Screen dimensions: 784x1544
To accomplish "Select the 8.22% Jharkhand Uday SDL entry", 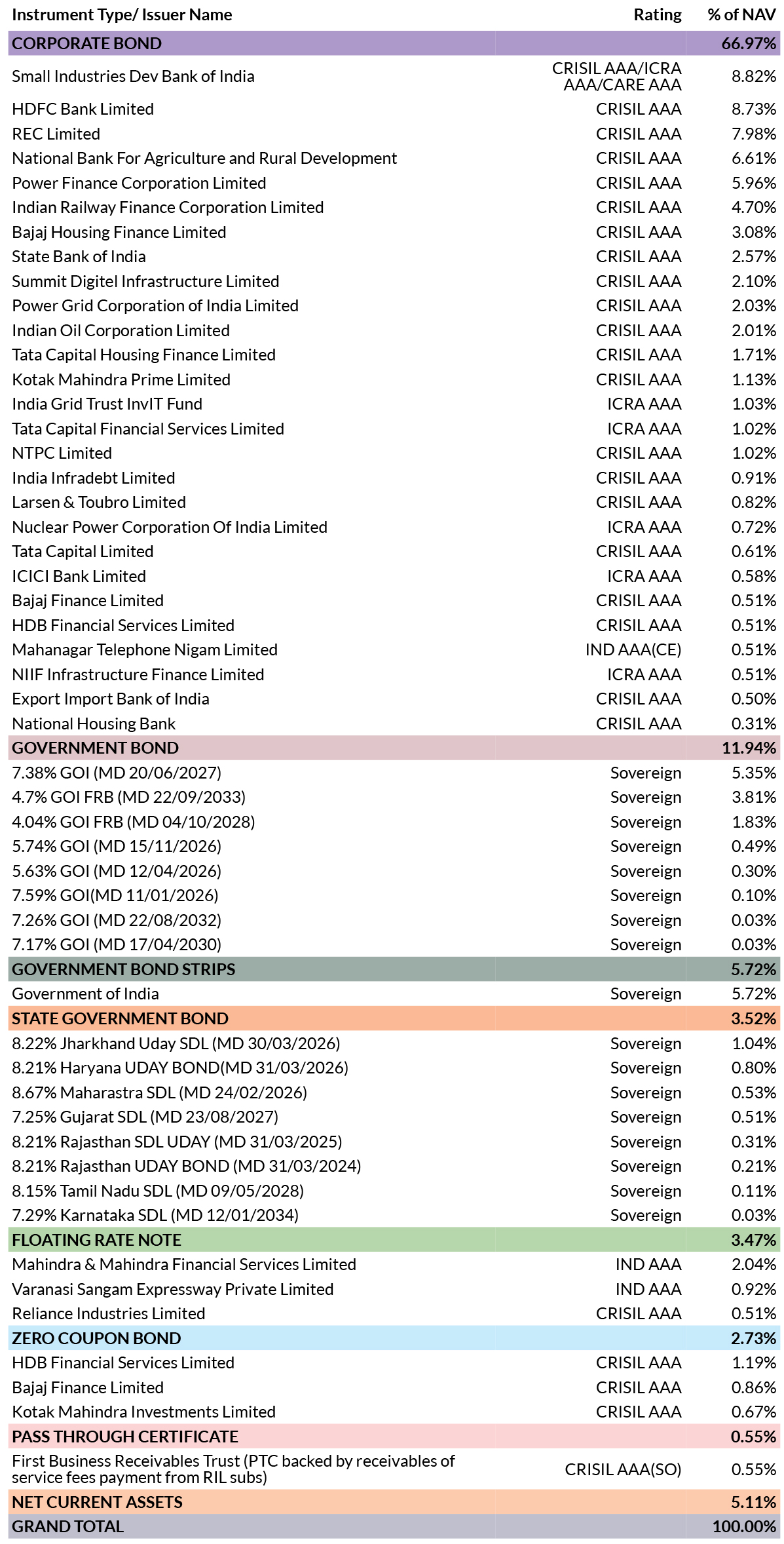I will click(x=176, y=1043).
